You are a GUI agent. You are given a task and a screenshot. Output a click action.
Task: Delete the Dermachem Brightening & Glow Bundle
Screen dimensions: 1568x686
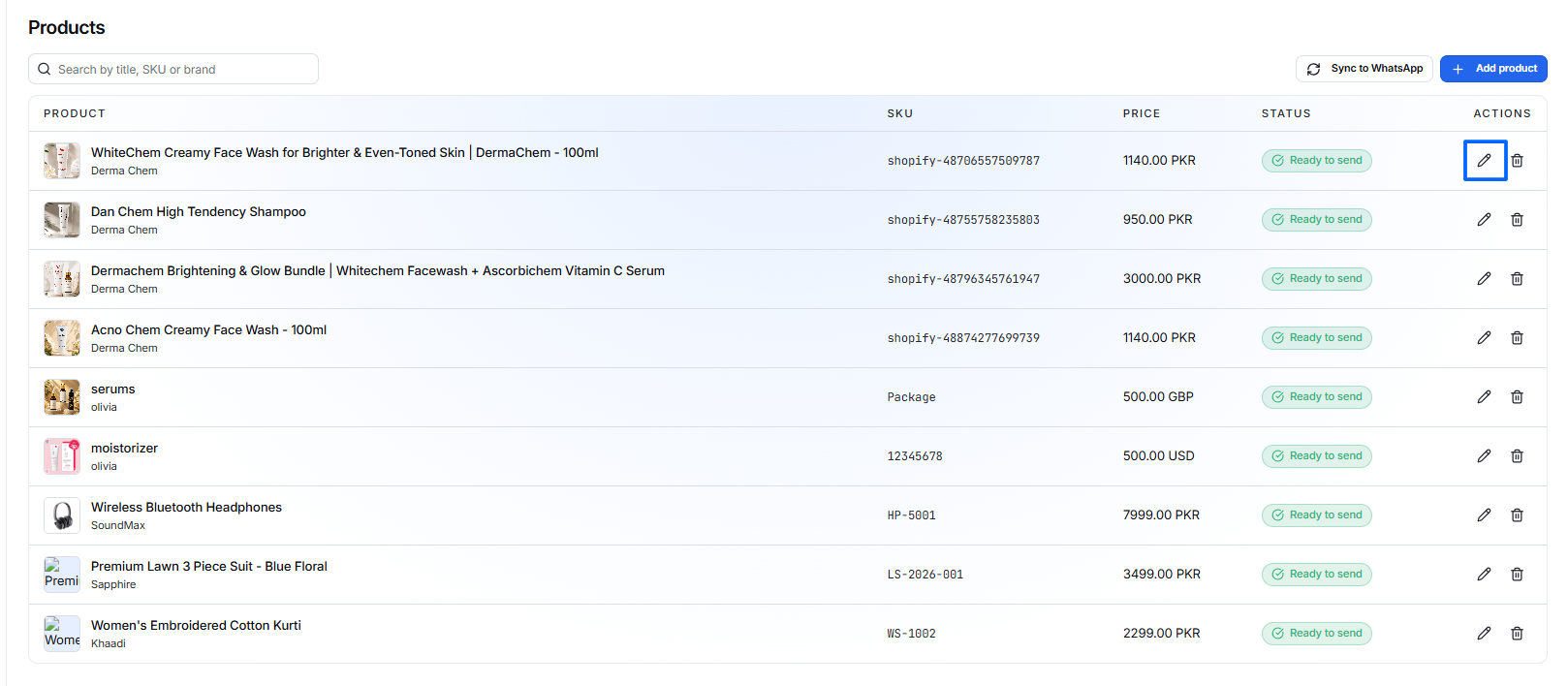coord(1517,279)
